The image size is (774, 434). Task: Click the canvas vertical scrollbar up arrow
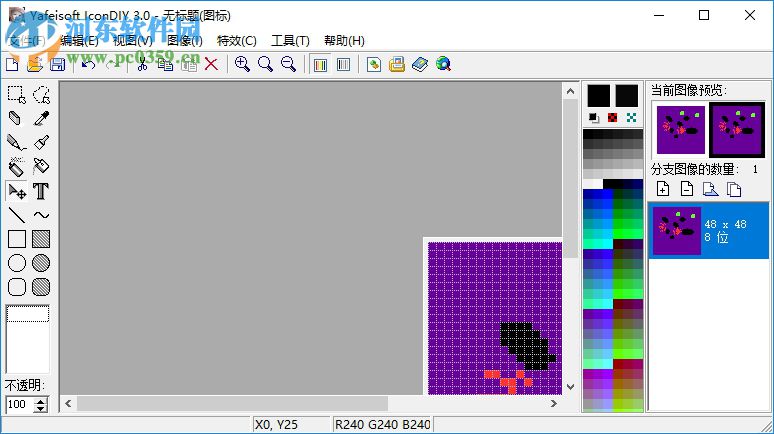pos(571,91)
